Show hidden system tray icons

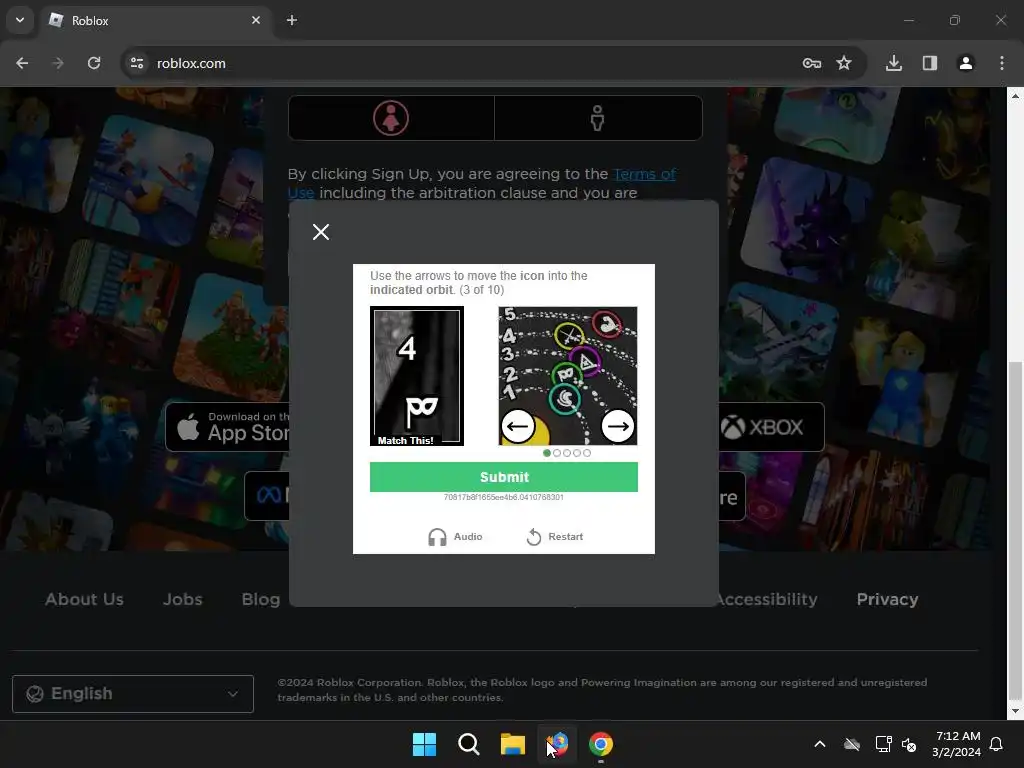coord(820,744)
